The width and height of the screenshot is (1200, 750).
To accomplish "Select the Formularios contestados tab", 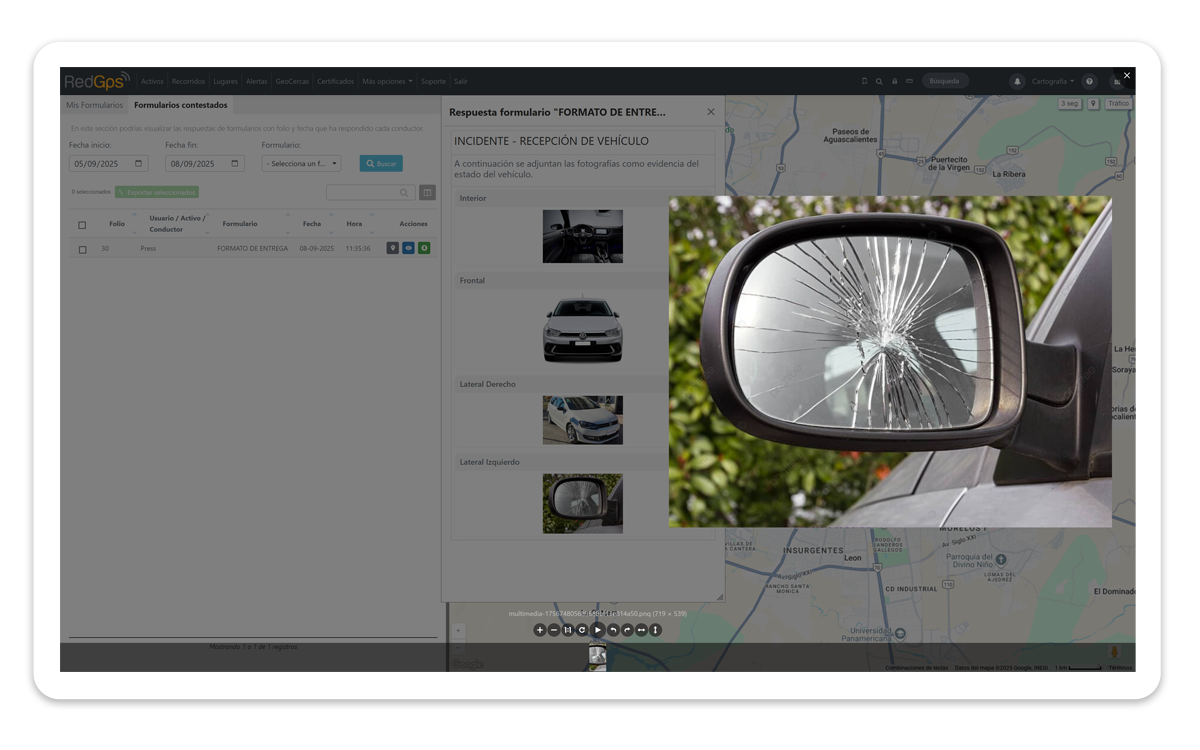I will (x=181, y=105).
